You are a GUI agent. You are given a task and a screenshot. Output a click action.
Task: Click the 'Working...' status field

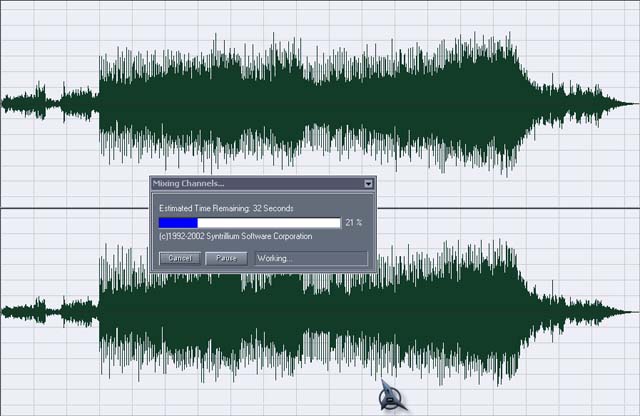pyautogui.click(x=311, y=258)
